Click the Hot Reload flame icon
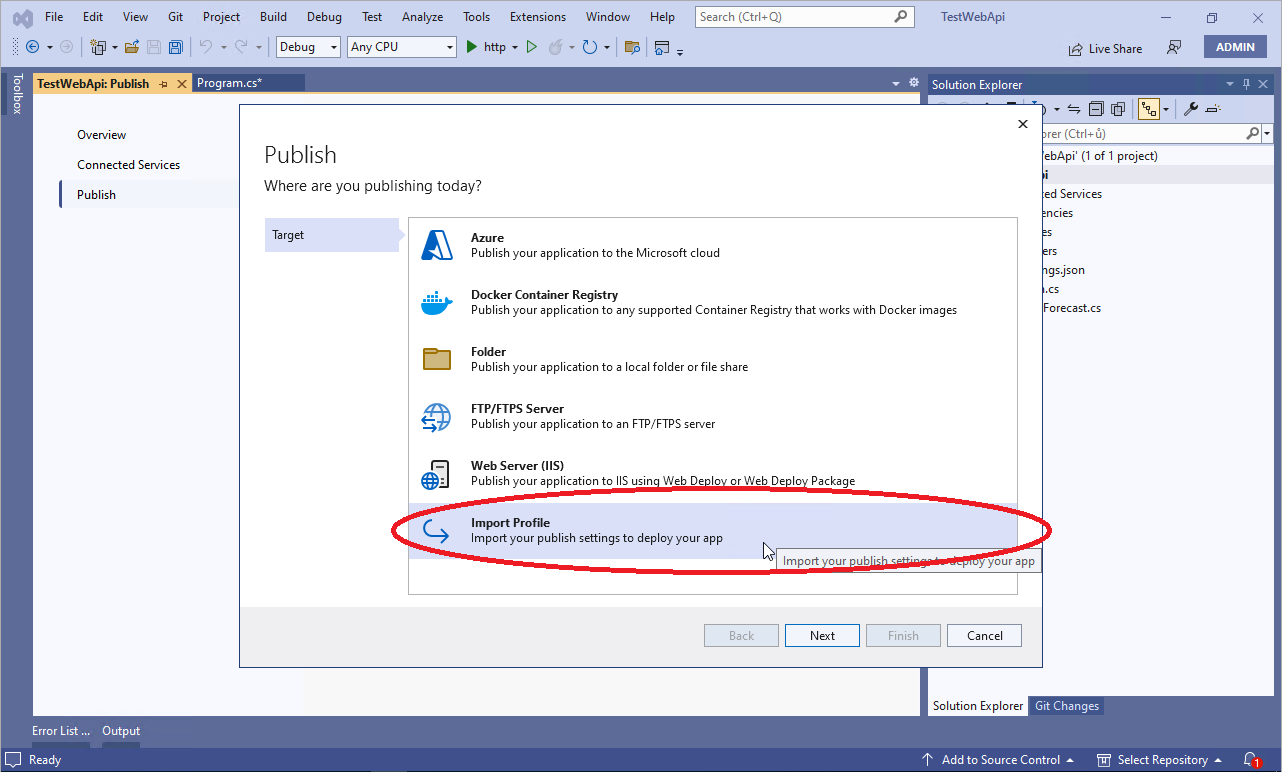1282x772 pixels. click(556, 47)
